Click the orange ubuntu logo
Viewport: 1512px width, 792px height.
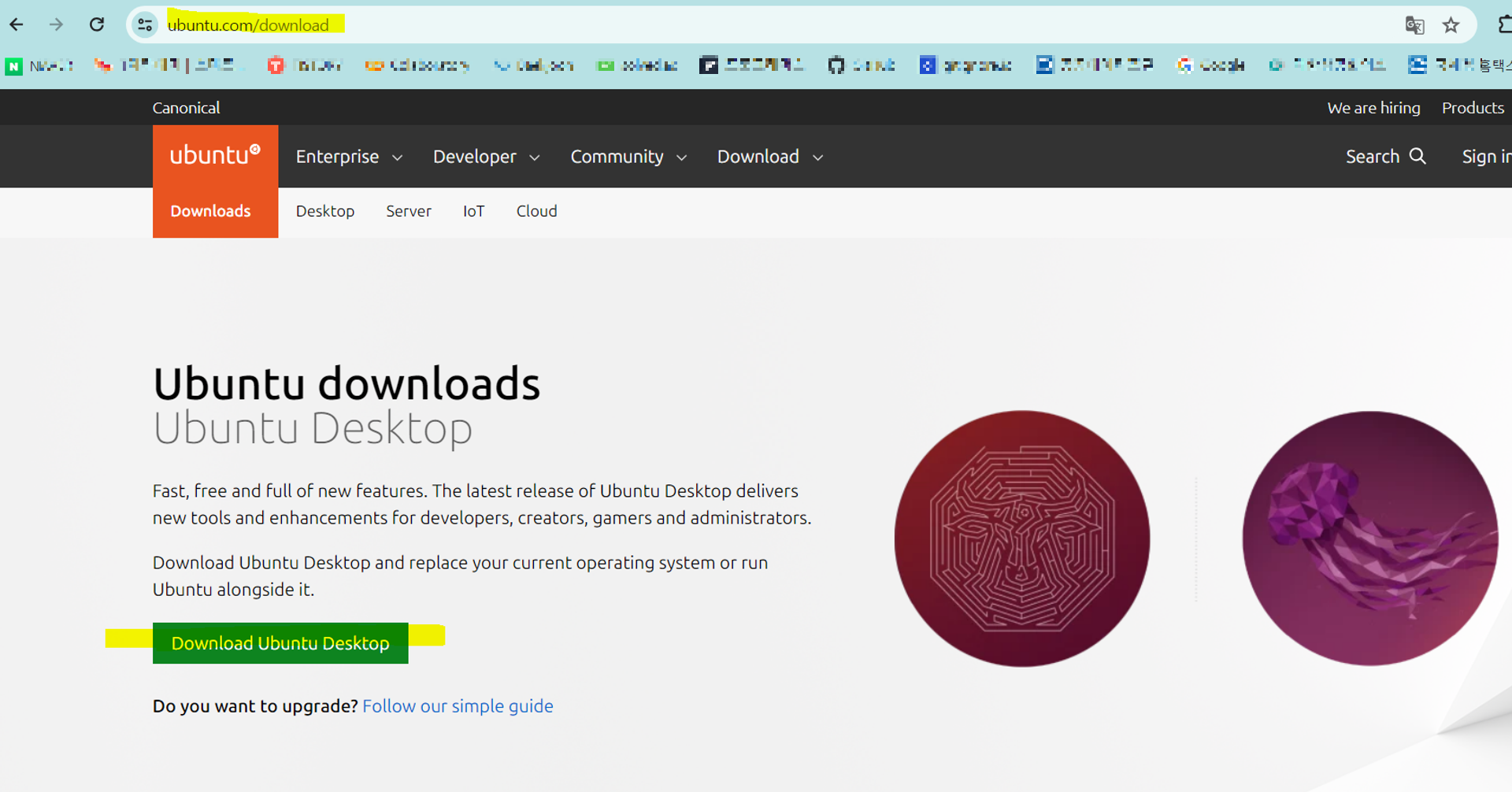tap(215, 155)
